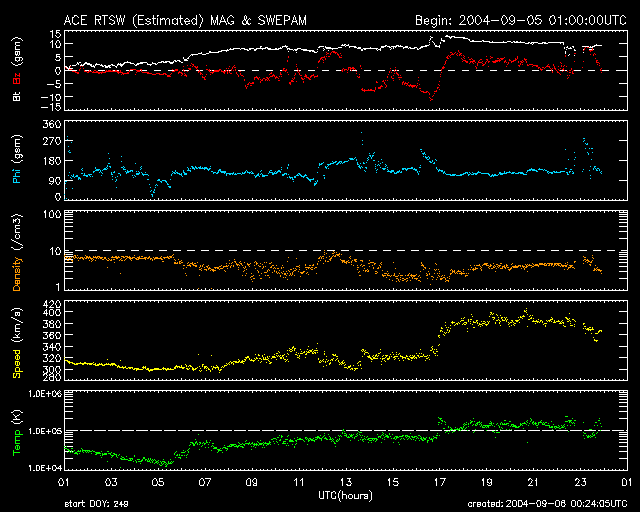Click the '320' tick on Speed axis
The height and width of the screenshot is (512, 640).
pos(52,358)
